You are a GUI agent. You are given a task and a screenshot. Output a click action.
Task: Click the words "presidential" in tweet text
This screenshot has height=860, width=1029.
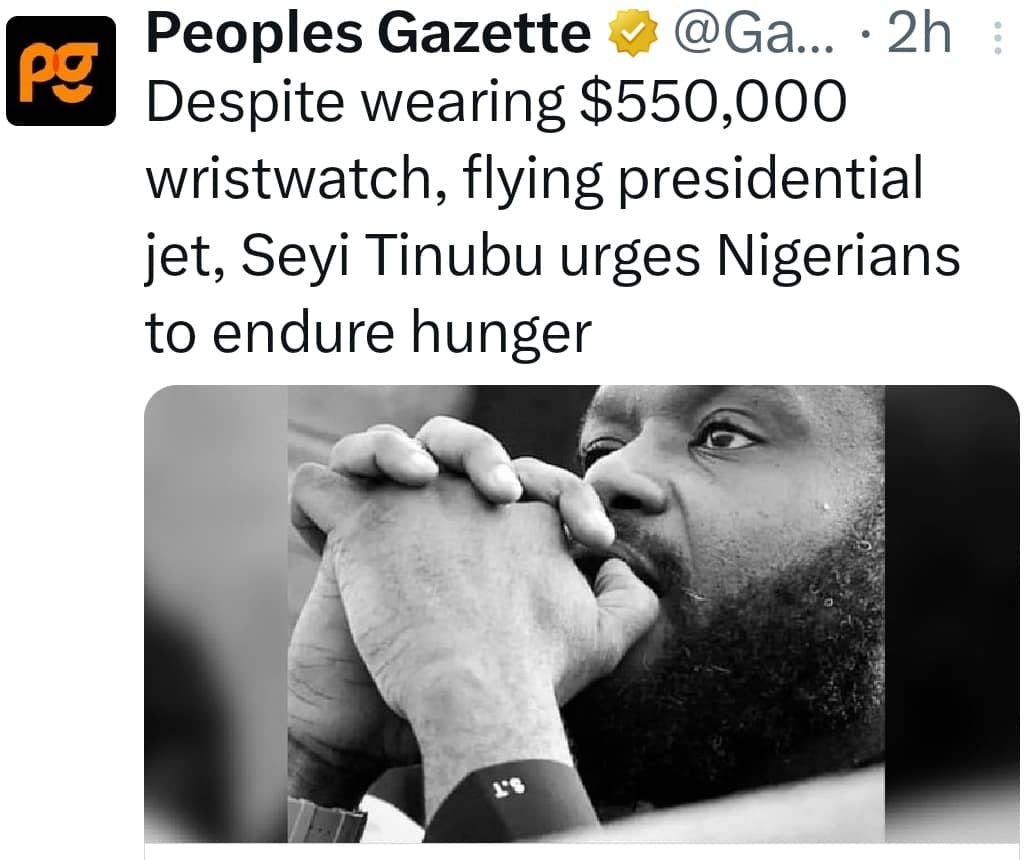tap(778, 180)
